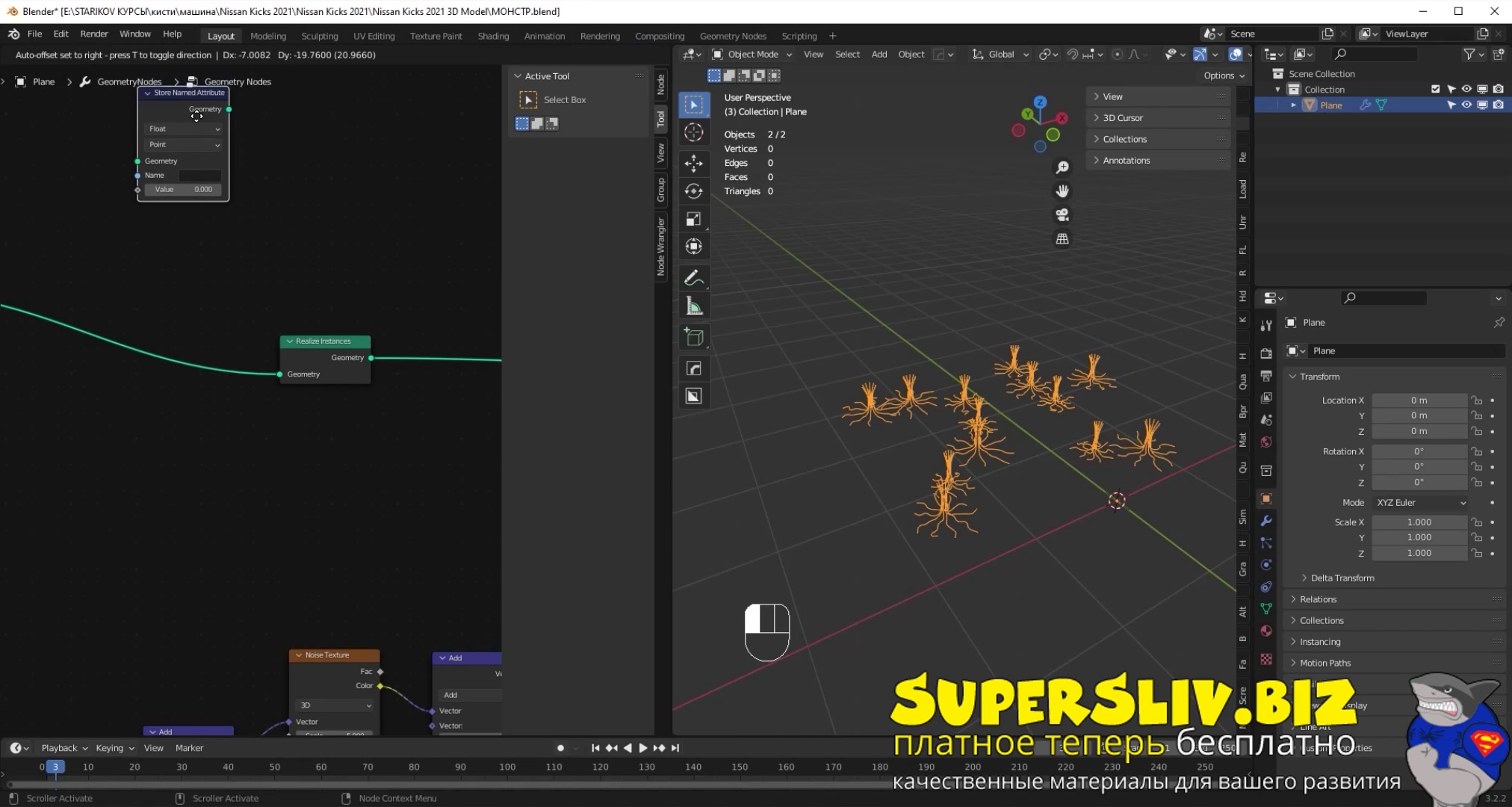
Task: Choose the Measure ruler tool
Action: point(693,306)
